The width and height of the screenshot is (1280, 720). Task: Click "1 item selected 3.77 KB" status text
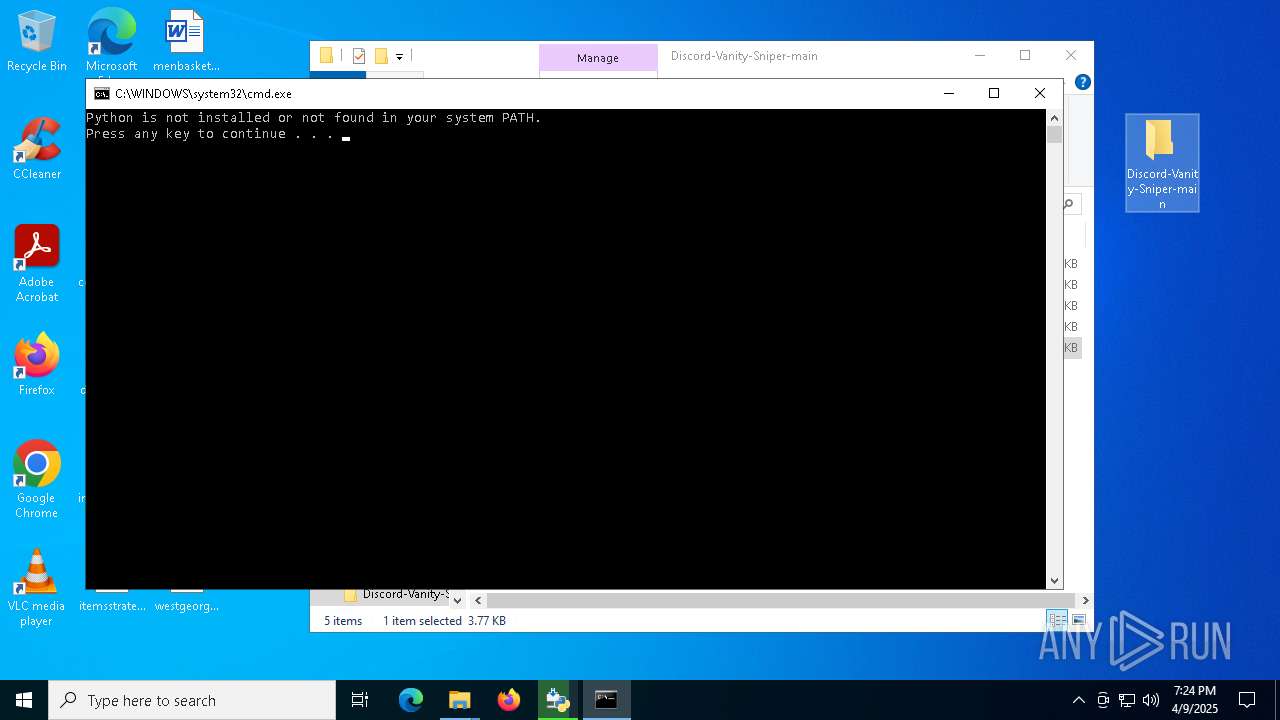[444, 621]
